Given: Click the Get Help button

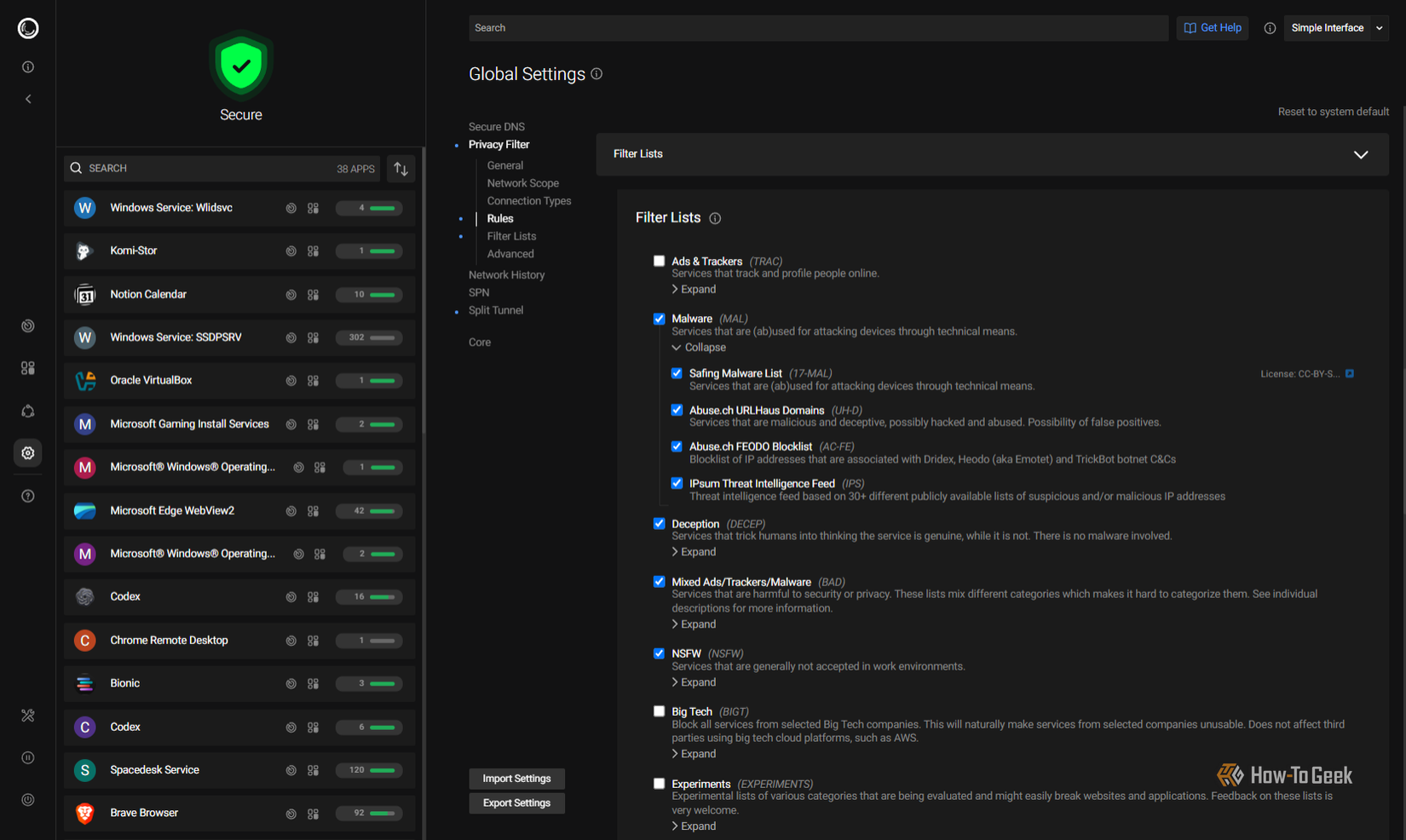Looking at the screenshot, I should coord(1213,28).
